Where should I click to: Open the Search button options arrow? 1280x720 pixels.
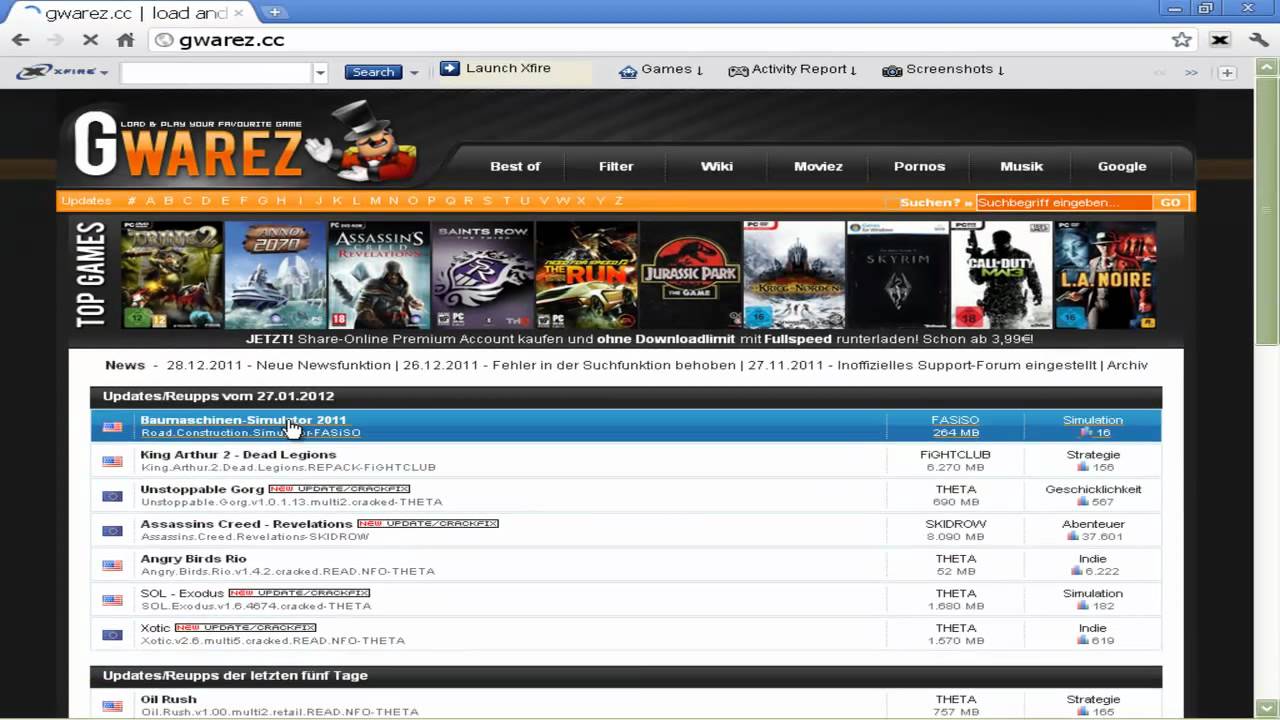pos(414,72)
